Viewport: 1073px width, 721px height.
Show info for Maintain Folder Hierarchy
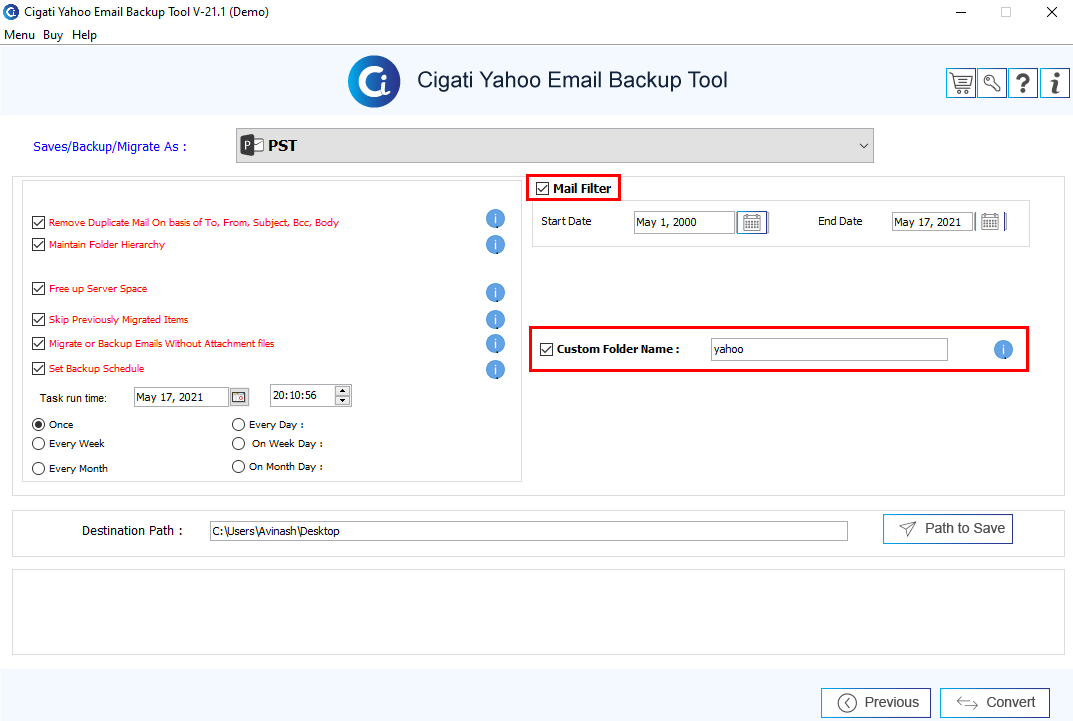495,244
